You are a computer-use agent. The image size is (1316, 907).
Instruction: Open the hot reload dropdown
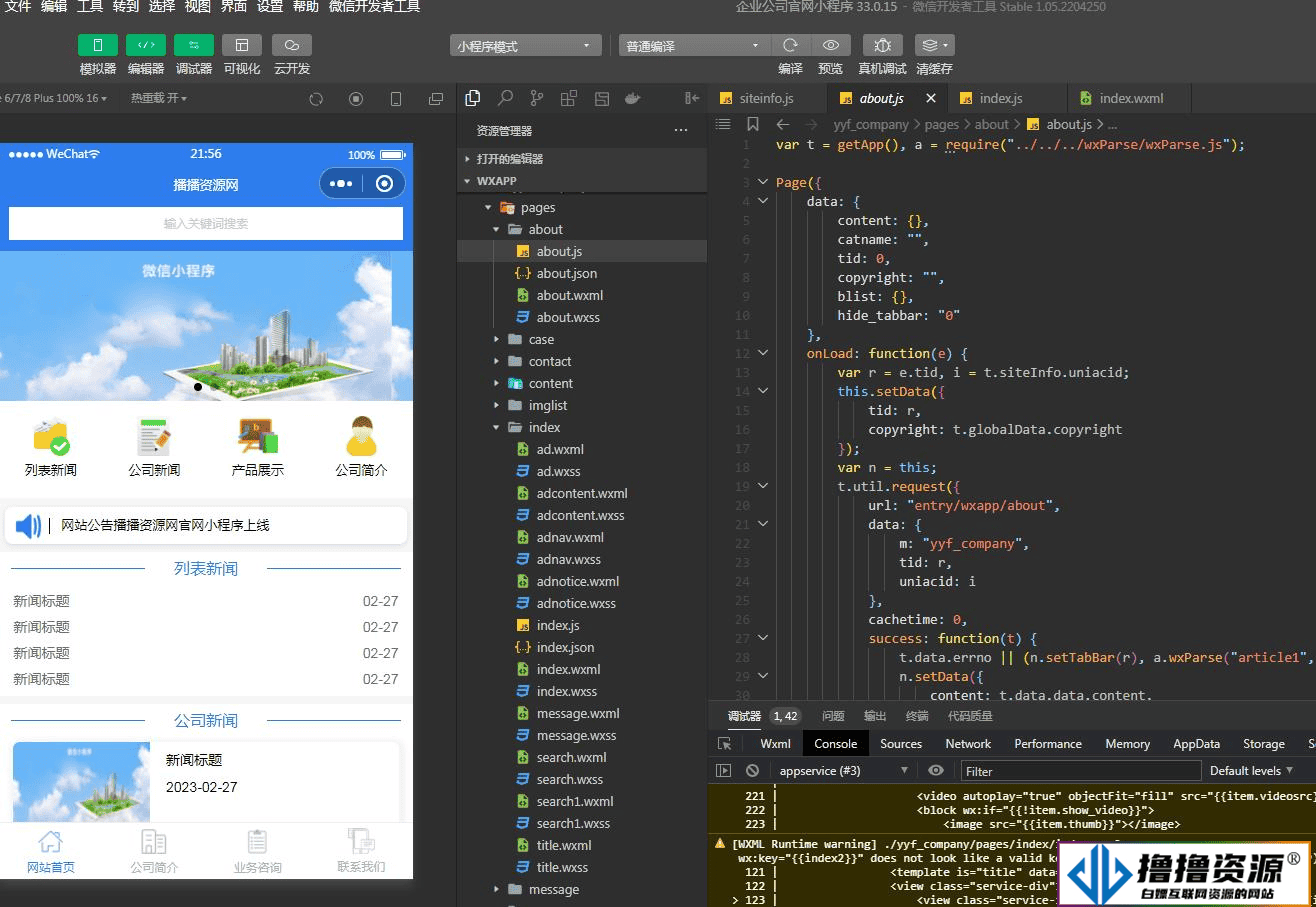(x=159, y=98)
